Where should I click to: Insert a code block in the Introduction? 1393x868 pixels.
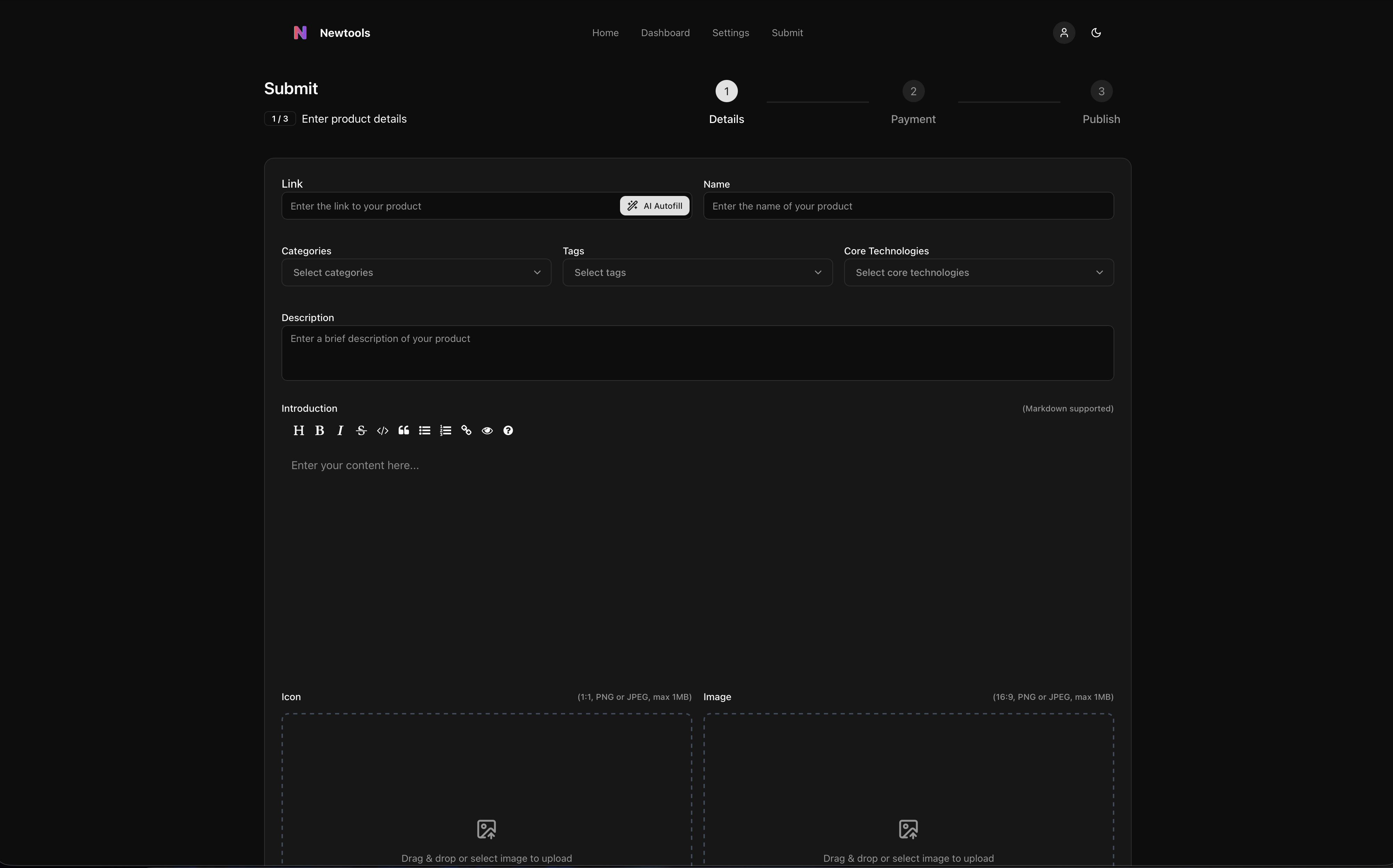click(382, 430)
